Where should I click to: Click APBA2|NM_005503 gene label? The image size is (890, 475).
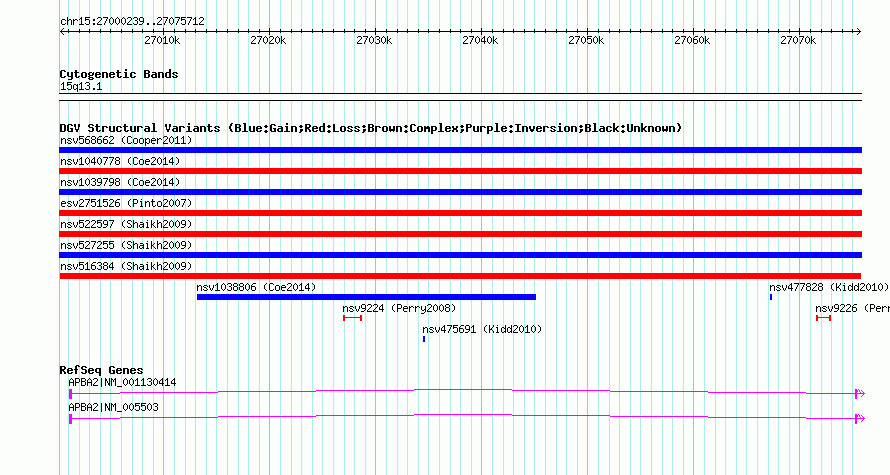113,407
